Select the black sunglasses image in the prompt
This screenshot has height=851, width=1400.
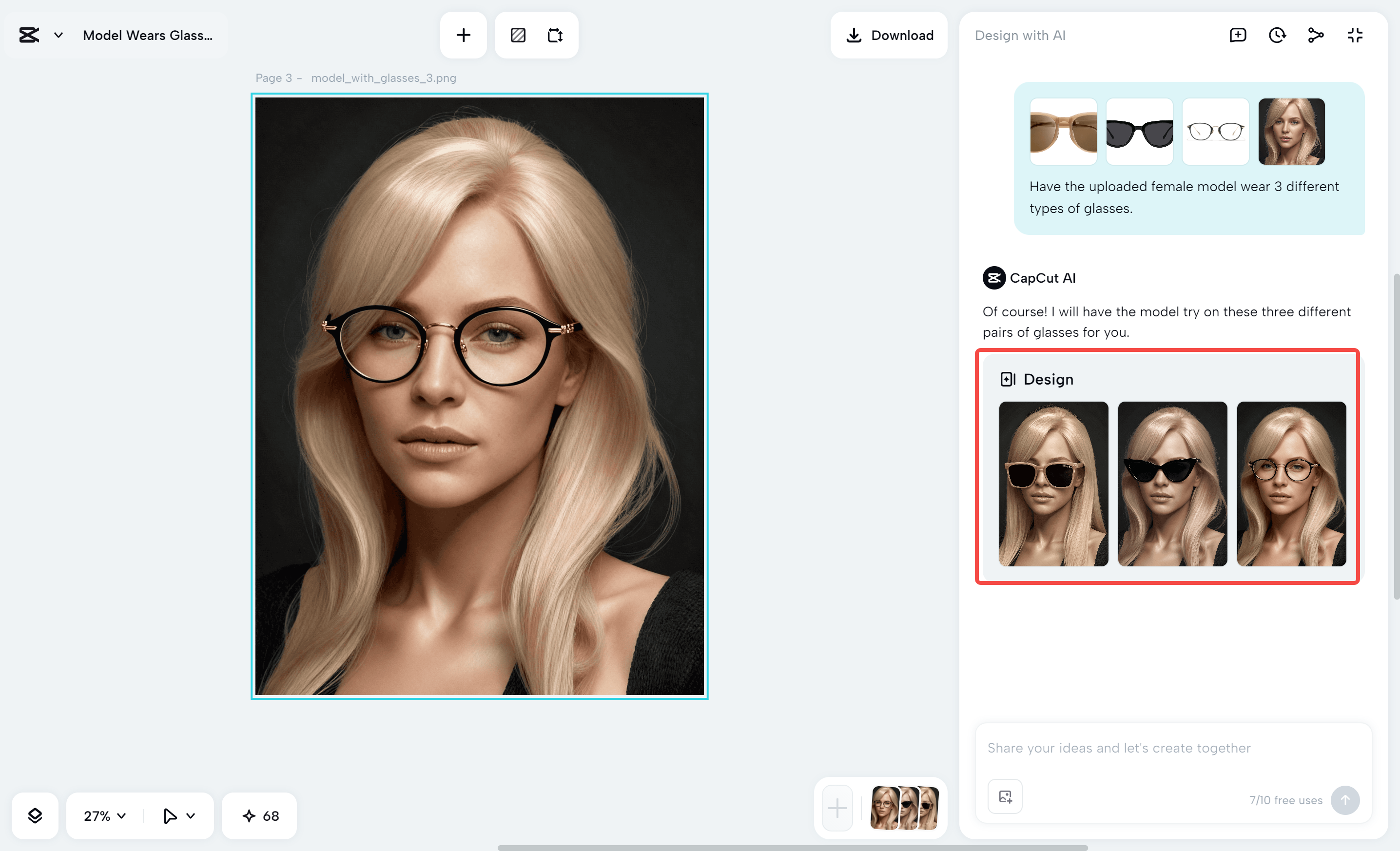coord(1139,131)
